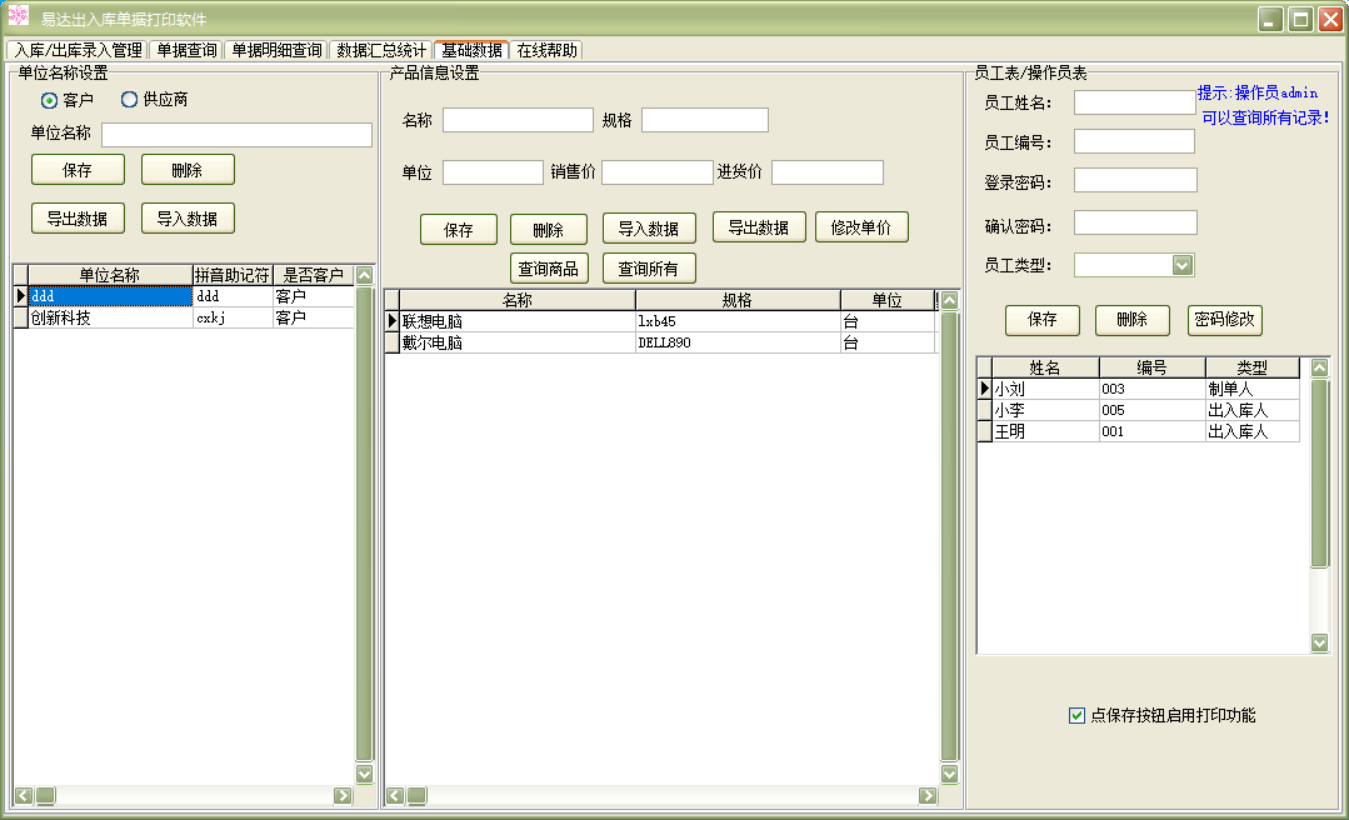Focus the 员工编号 input field
This screenshot has height=820, width=1349.
(x=1135, y=141)
